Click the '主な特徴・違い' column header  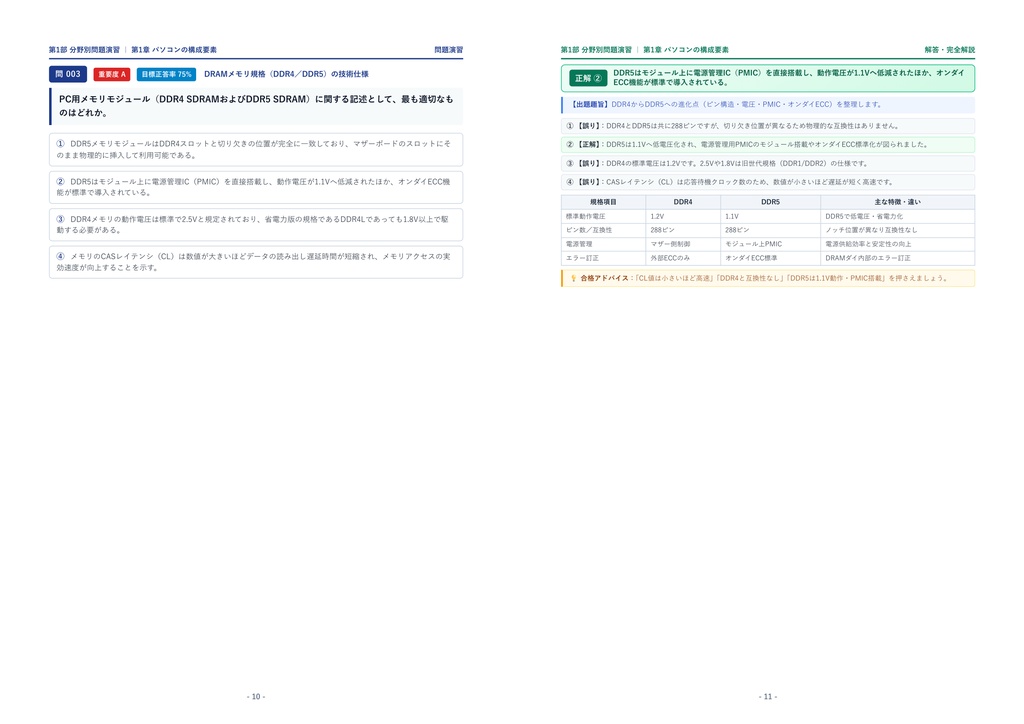pyautogui.click(x=898, y=202)
